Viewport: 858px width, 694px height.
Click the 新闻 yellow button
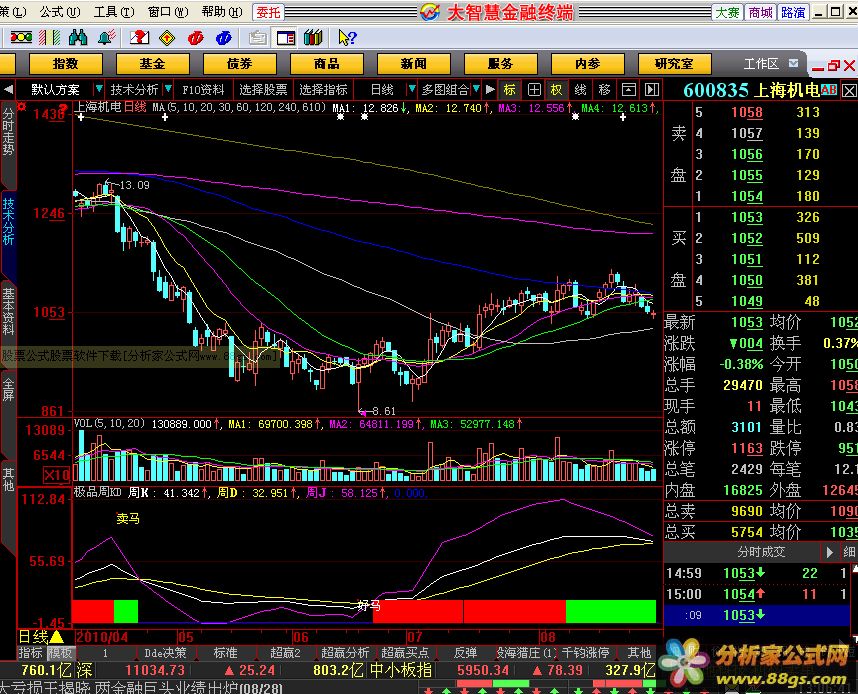(413, 63)
